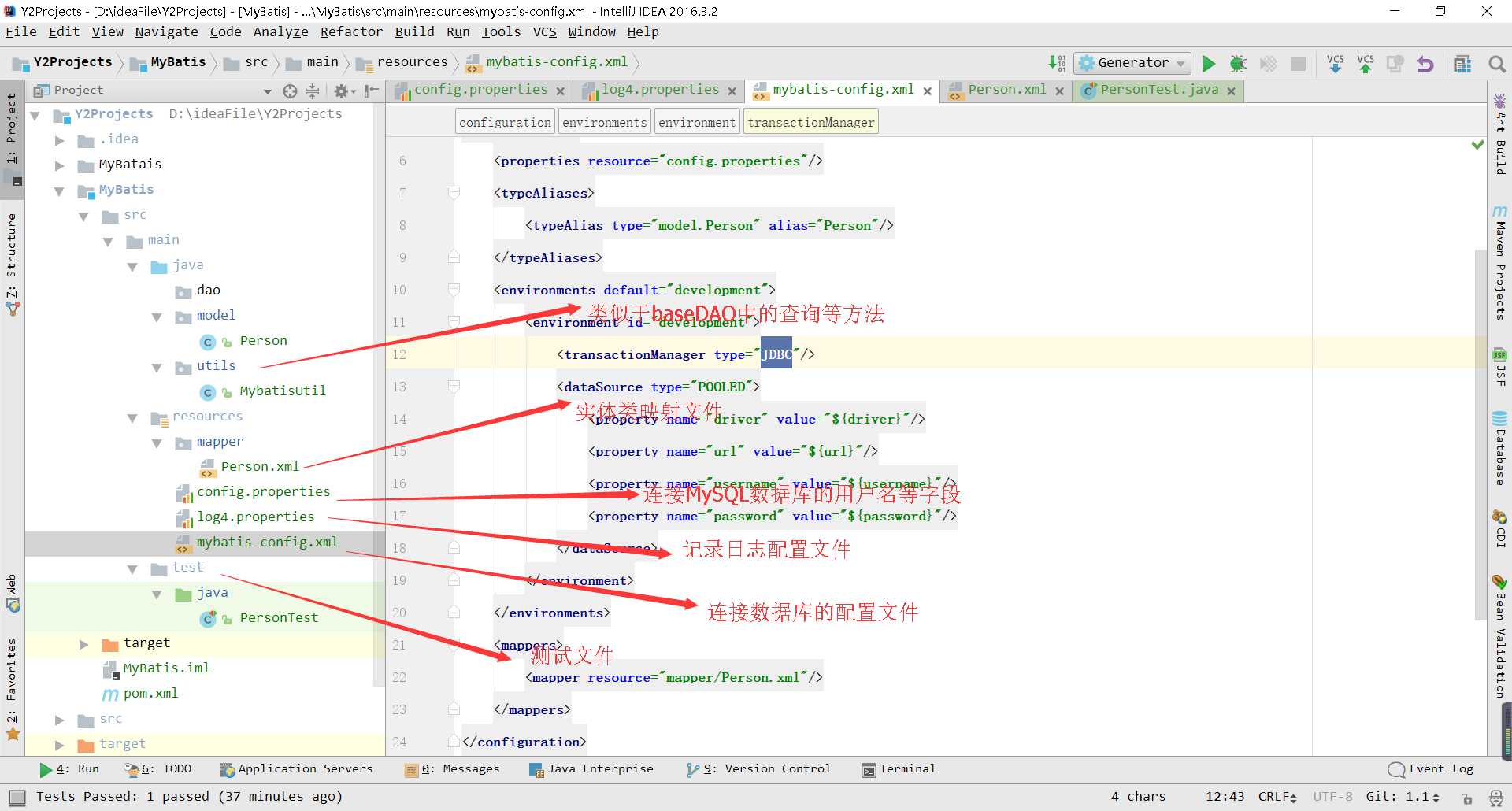1512x811 pixels.
Task: Open the Refactor menu
Action: [351, 31]
